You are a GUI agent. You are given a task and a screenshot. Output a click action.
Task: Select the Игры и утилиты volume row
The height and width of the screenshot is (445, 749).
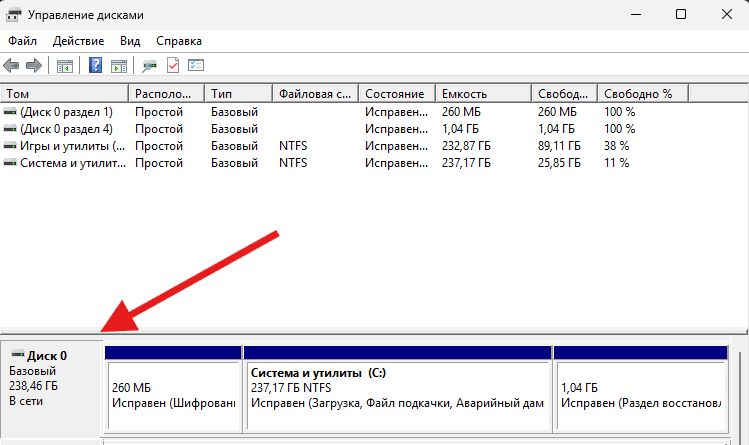point(65,146)
